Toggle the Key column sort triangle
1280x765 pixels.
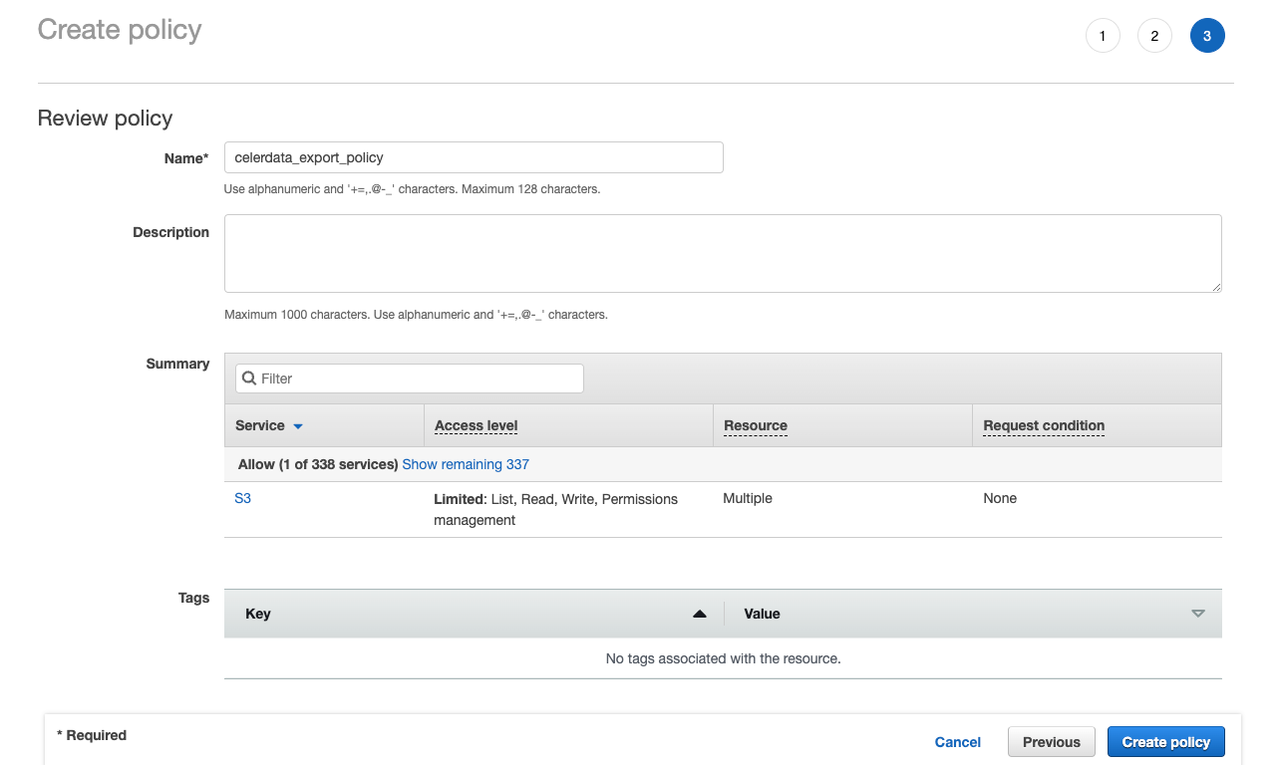click(699, 613)
